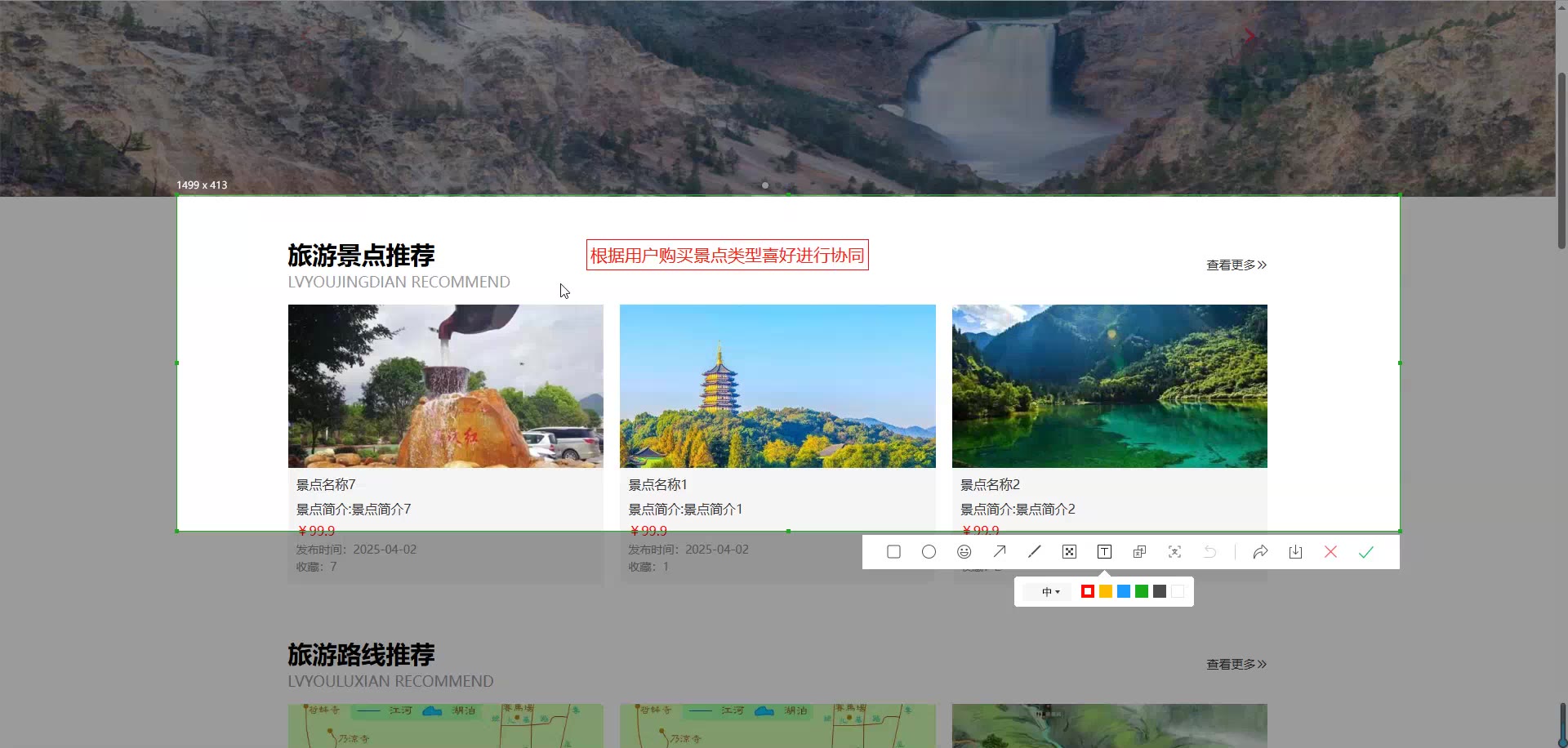Click the carousel next arrow on banner
The width and height of the screenshot is (1568, 748).
pos(1249,35)
